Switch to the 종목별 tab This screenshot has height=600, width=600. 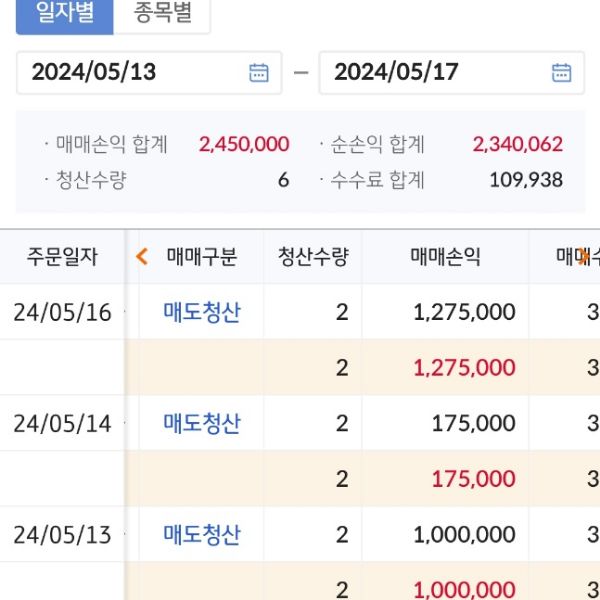pos(163,14)
